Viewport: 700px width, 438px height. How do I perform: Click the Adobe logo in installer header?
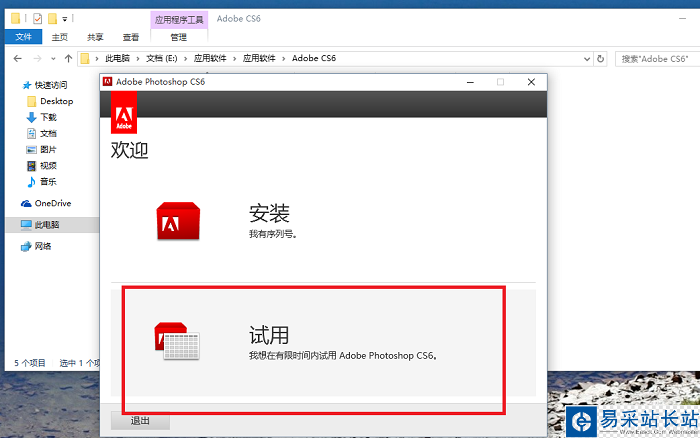click(x=124, y=113)
